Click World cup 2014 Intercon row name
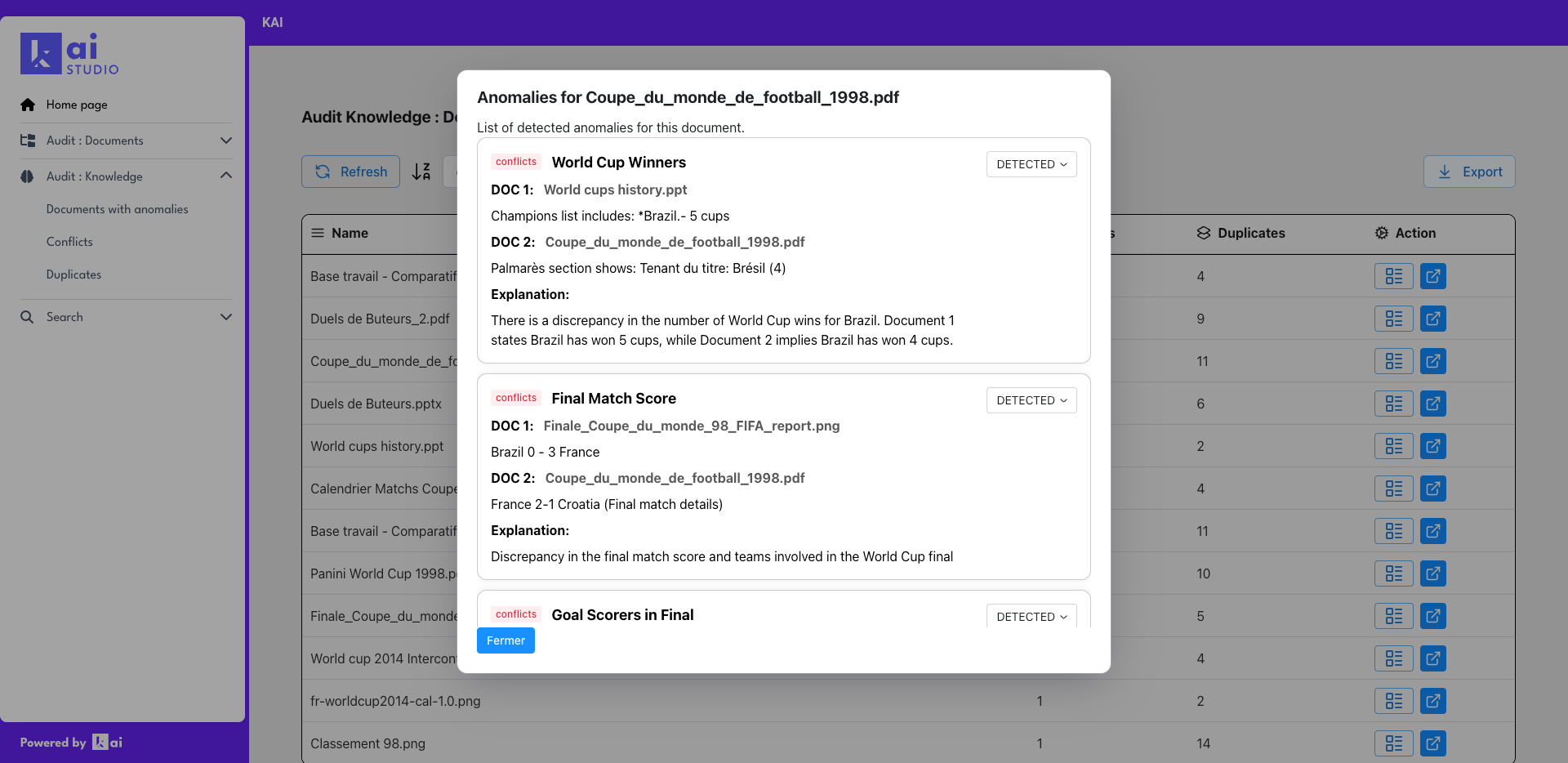 point(384,658)
